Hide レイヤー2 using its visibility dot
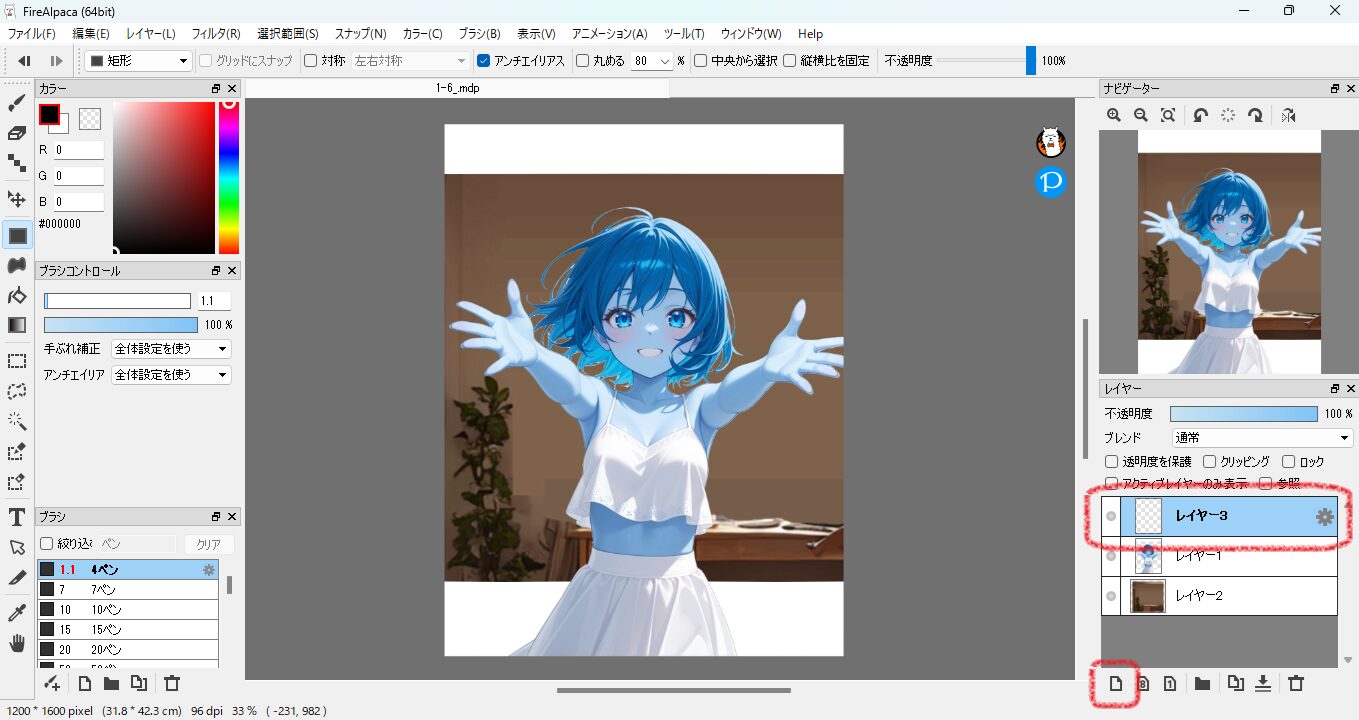 pyautogui.click(x=1111, y=596)
